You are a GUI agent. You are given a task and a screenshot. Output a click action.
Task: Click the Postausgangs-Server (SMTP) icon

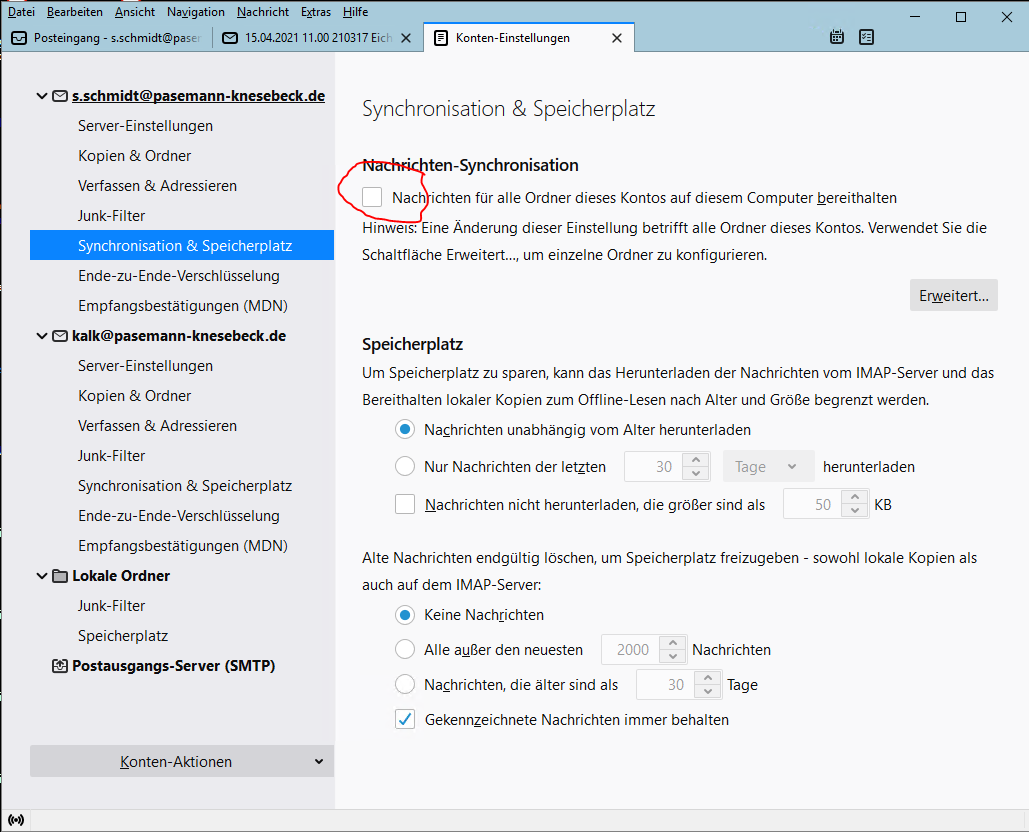(59, 666)
